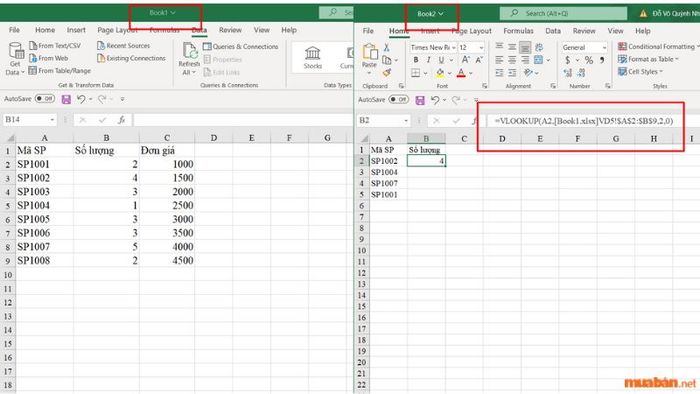The image size is (700, 394).
Task: Click the Top Align icon
Action: [x=499, y=46]
